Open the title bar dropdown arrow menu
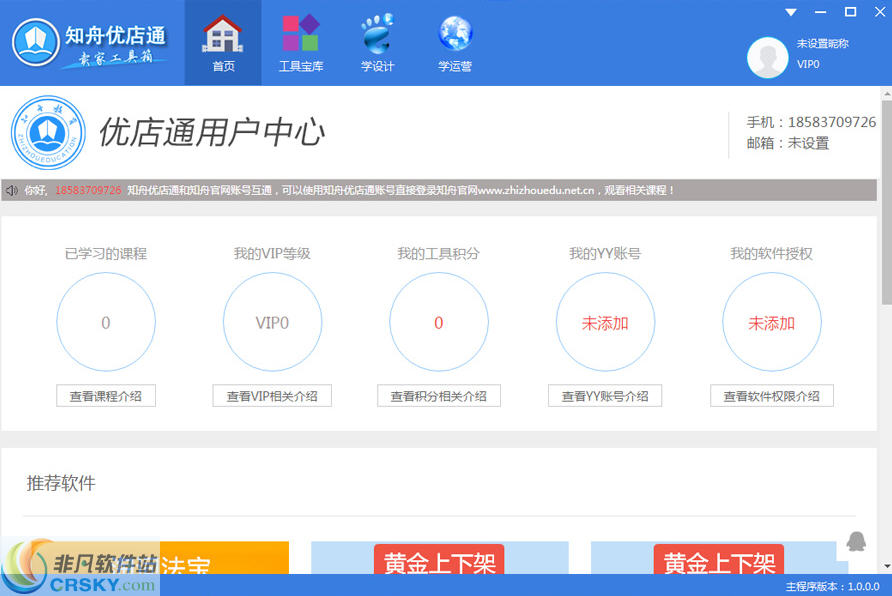This screenshot has width=892, height=596. coord(791,12)
